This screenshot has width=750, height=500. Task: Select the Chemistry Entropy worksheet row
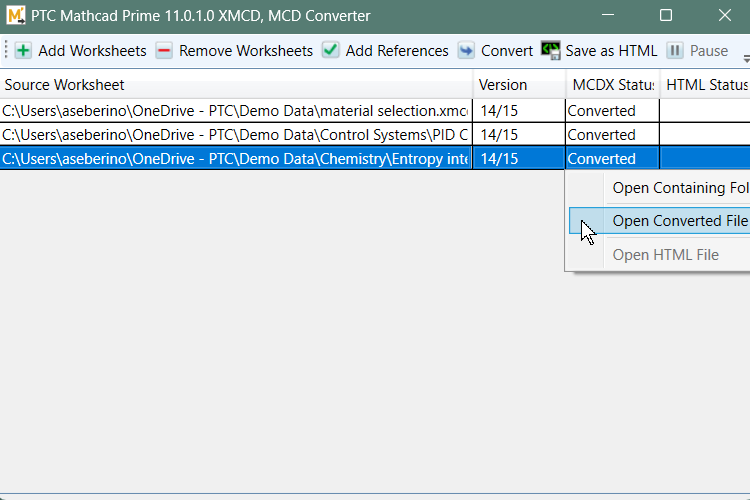click(236, 159)
